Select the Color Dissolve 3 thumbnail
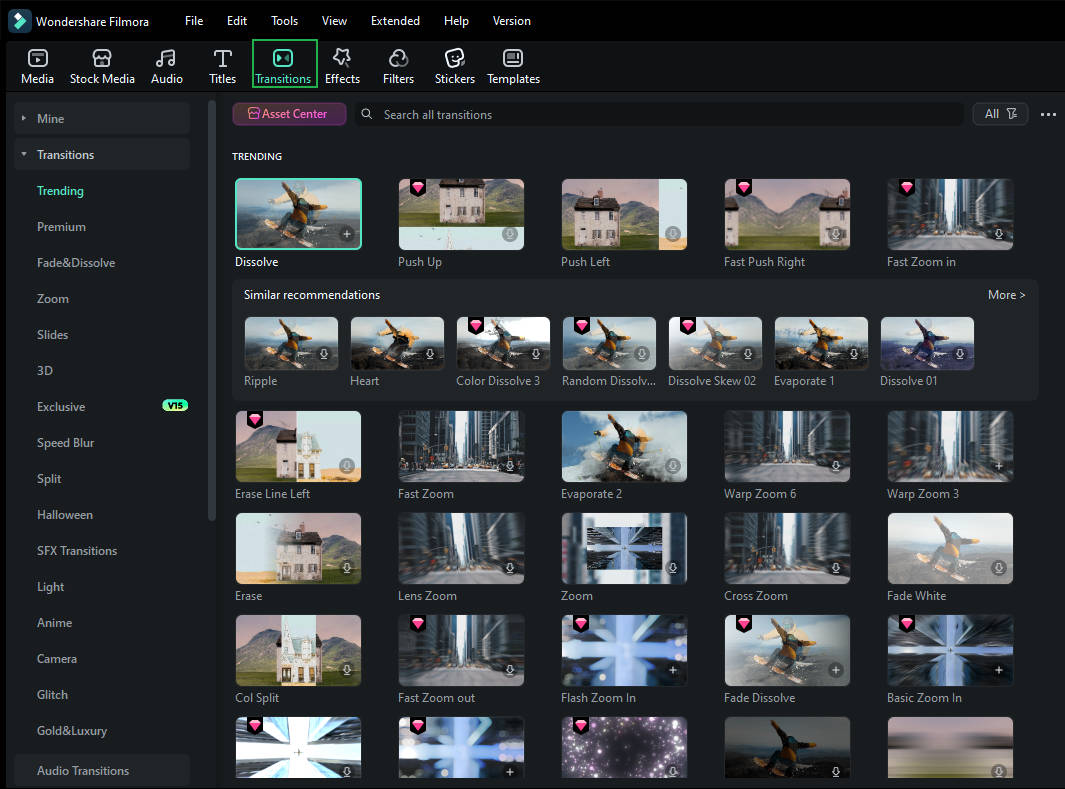This screenshot has width=1065, height=789. 503,343
